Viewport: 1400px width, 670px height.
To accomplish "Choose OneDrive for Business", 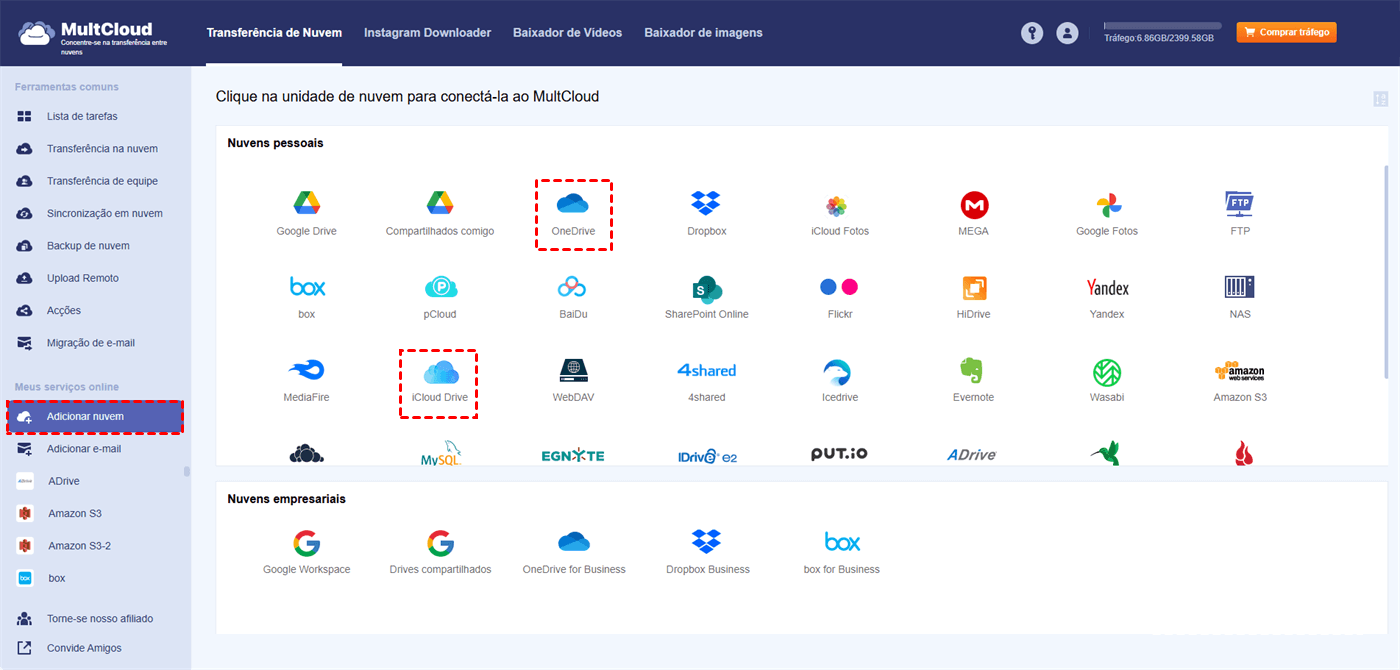I will 573,552.
